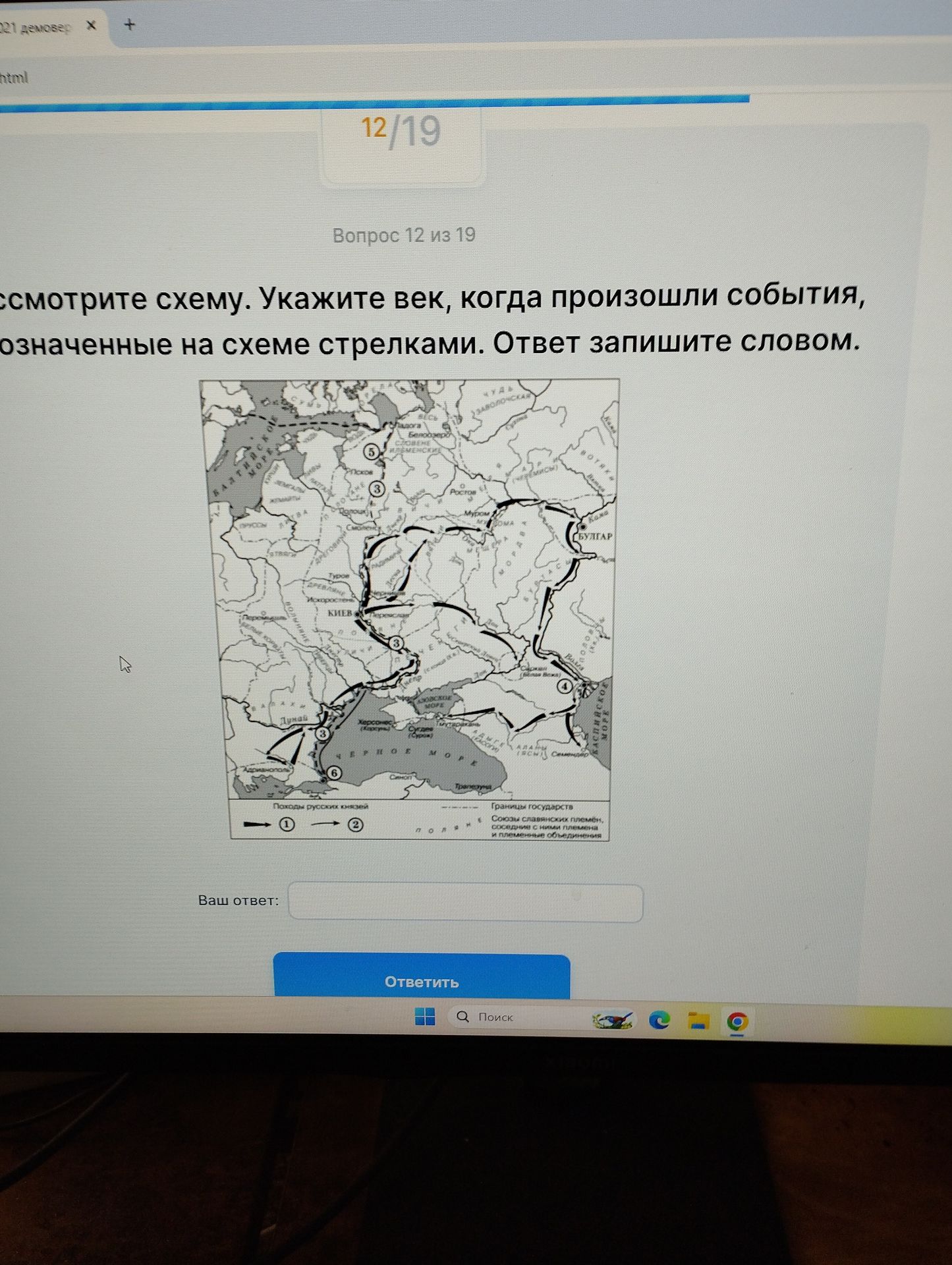This screenshot has width=952, height=1265.
Task: Click the БУЛГАР label on the map
Action: coord(596,536)
